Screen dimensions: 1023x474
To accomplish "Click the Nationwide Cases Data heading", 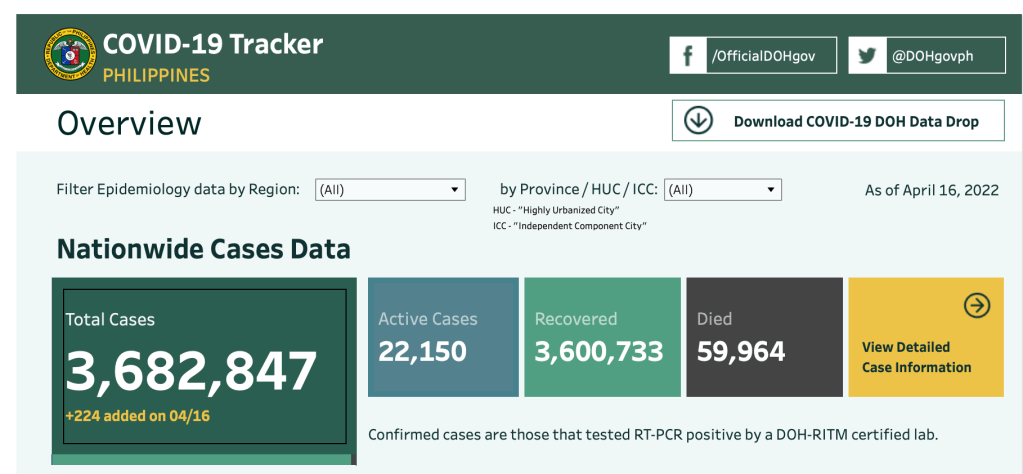I will coord(204,249).
